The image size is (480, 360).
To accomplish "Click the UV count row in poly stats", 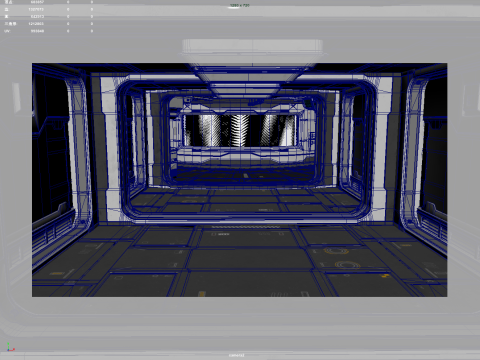I will [49, 31].
